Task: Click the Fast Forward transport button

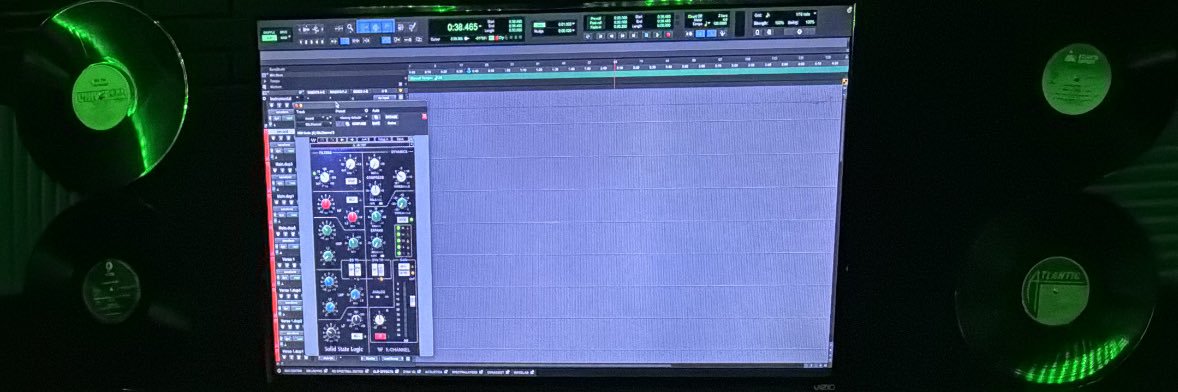Action: pos(622,35)
